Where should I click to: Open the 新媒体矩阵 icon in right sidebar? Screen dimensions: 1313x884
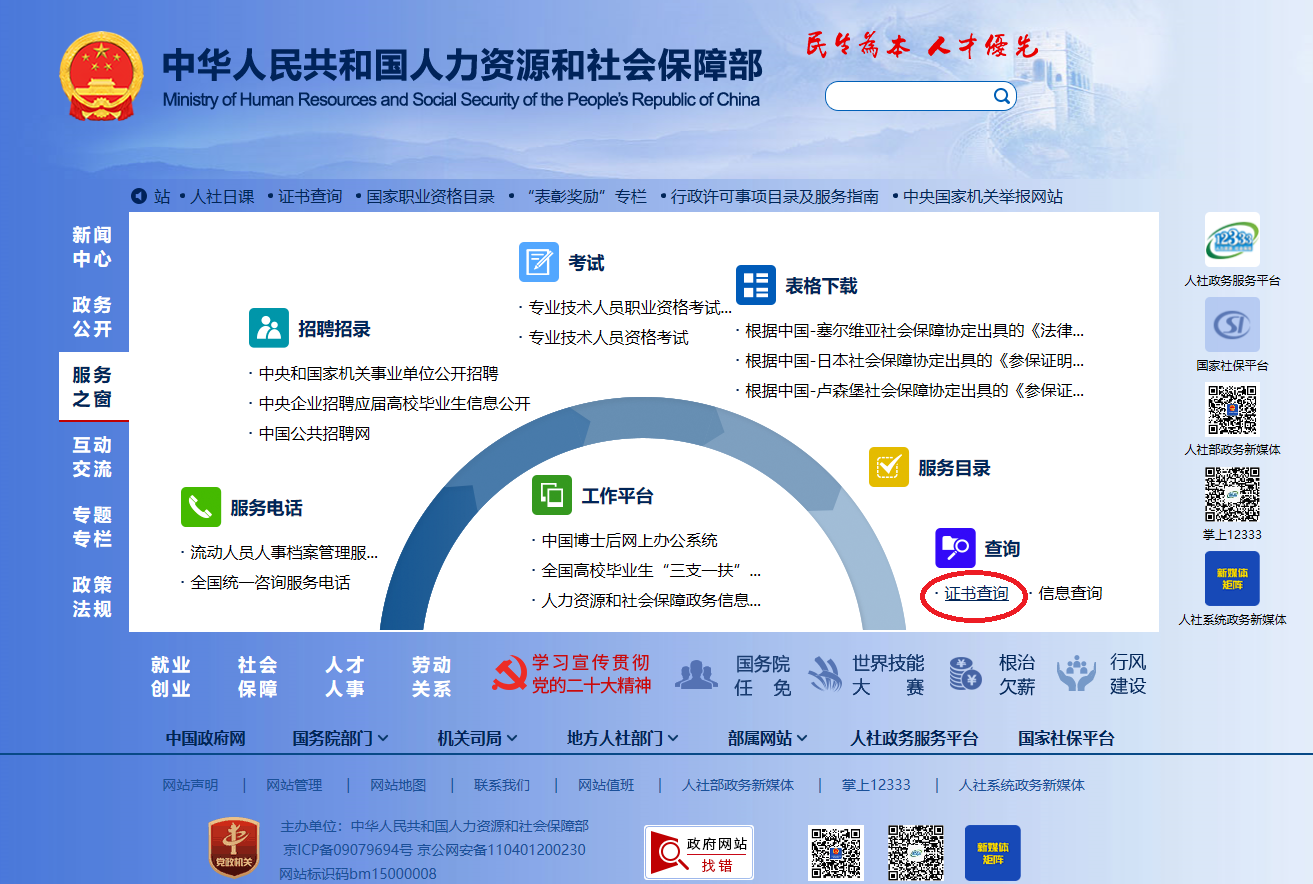pos(1232,579)
